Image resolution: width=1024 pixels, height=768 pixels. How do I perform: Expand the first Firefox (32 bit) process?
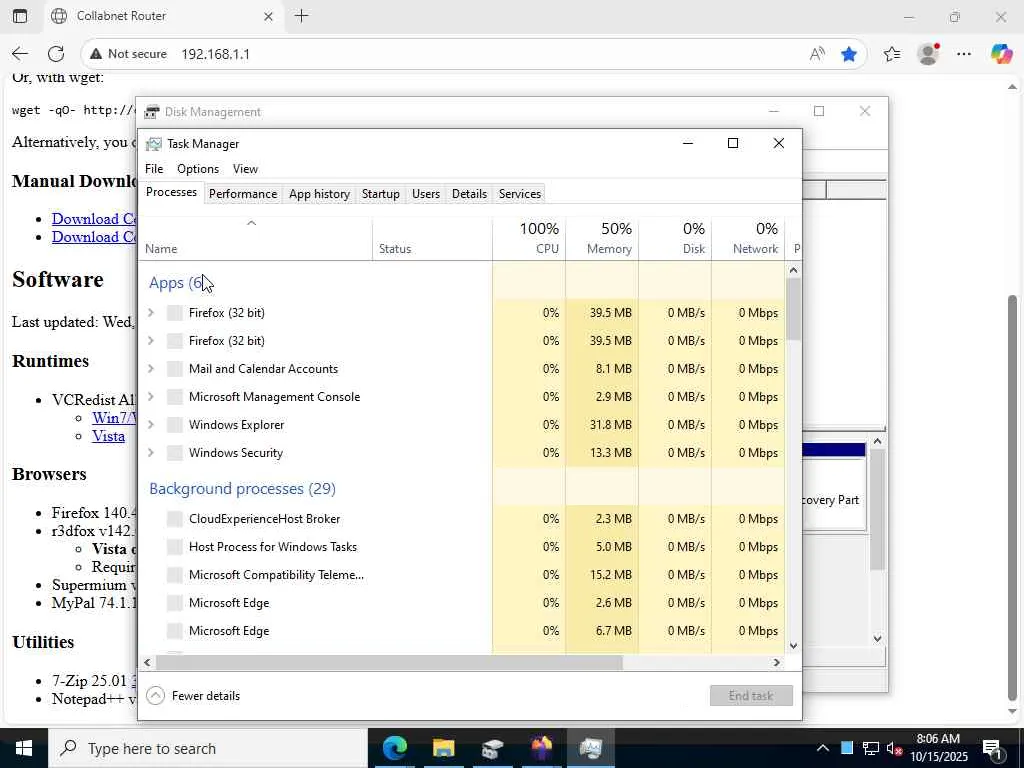[x=151, y=313]
